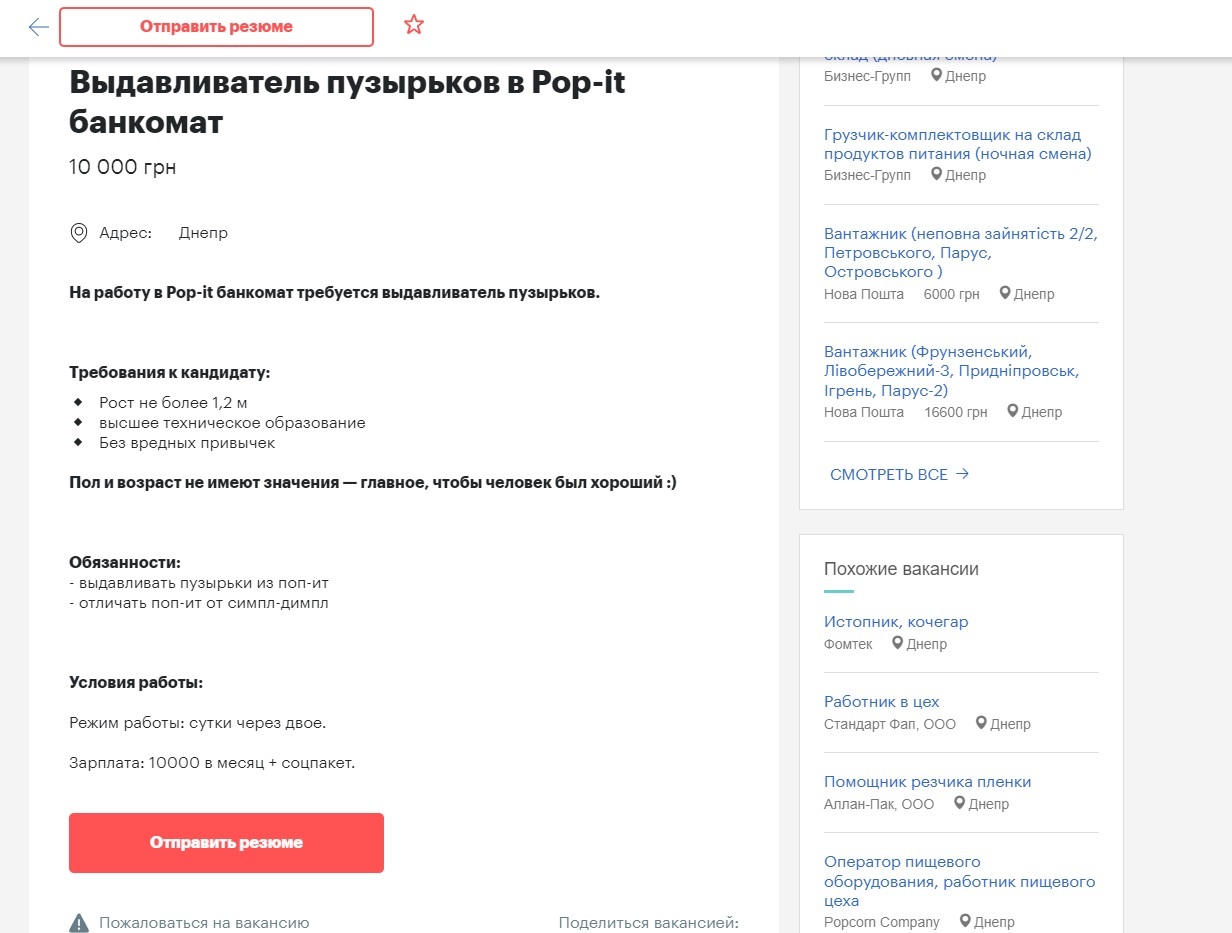
Task: Click location pin beside Нова Пошта 6000 грн
Action: (1006, 294)
